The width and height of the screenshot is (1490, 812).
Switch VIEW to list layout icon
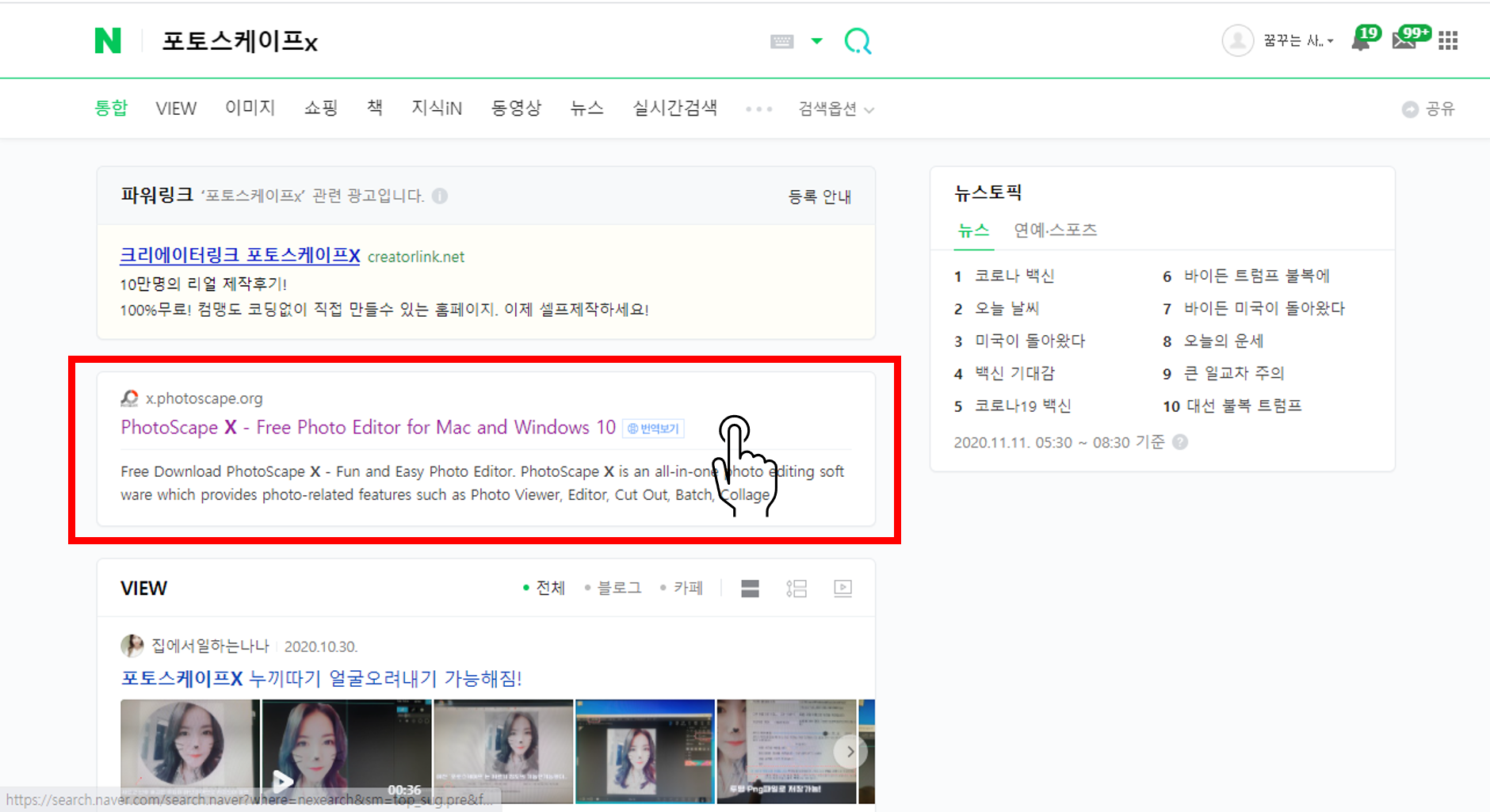(797, 589)
